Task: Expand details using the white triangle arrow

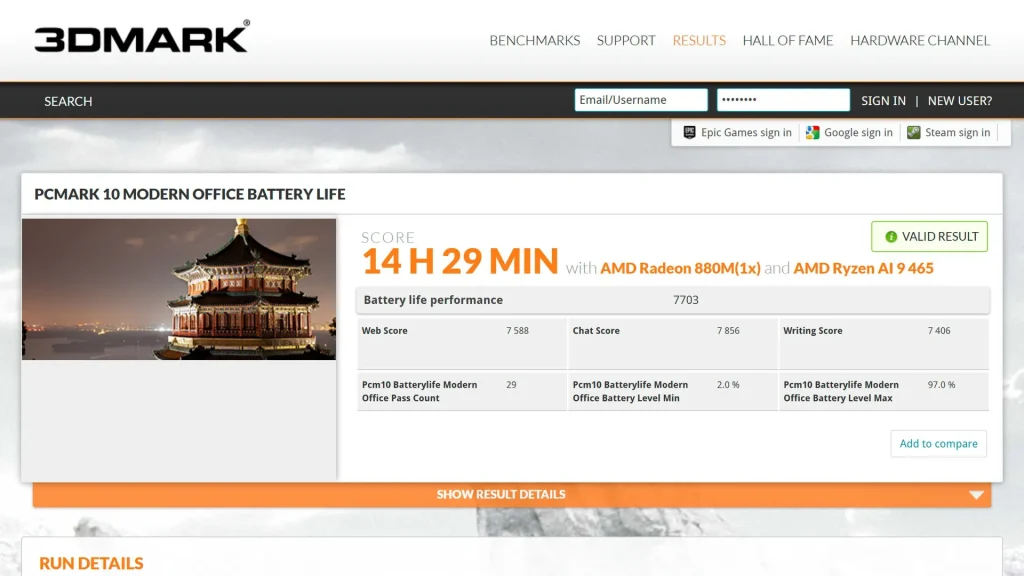Action: [x=976, y=495]
